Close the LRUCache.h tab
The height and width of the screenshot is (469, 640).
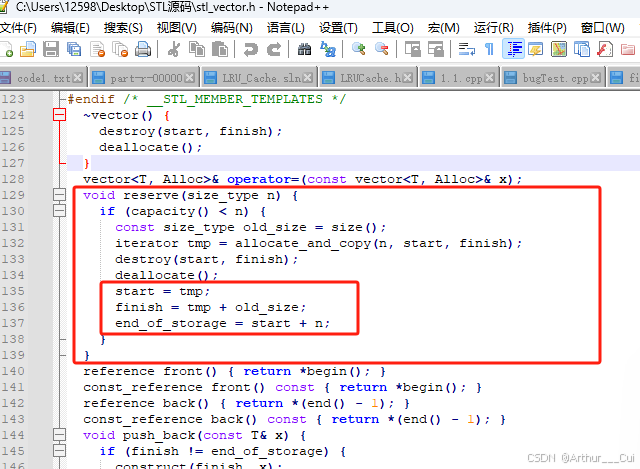pyautogui.click(x=407, y=78)
